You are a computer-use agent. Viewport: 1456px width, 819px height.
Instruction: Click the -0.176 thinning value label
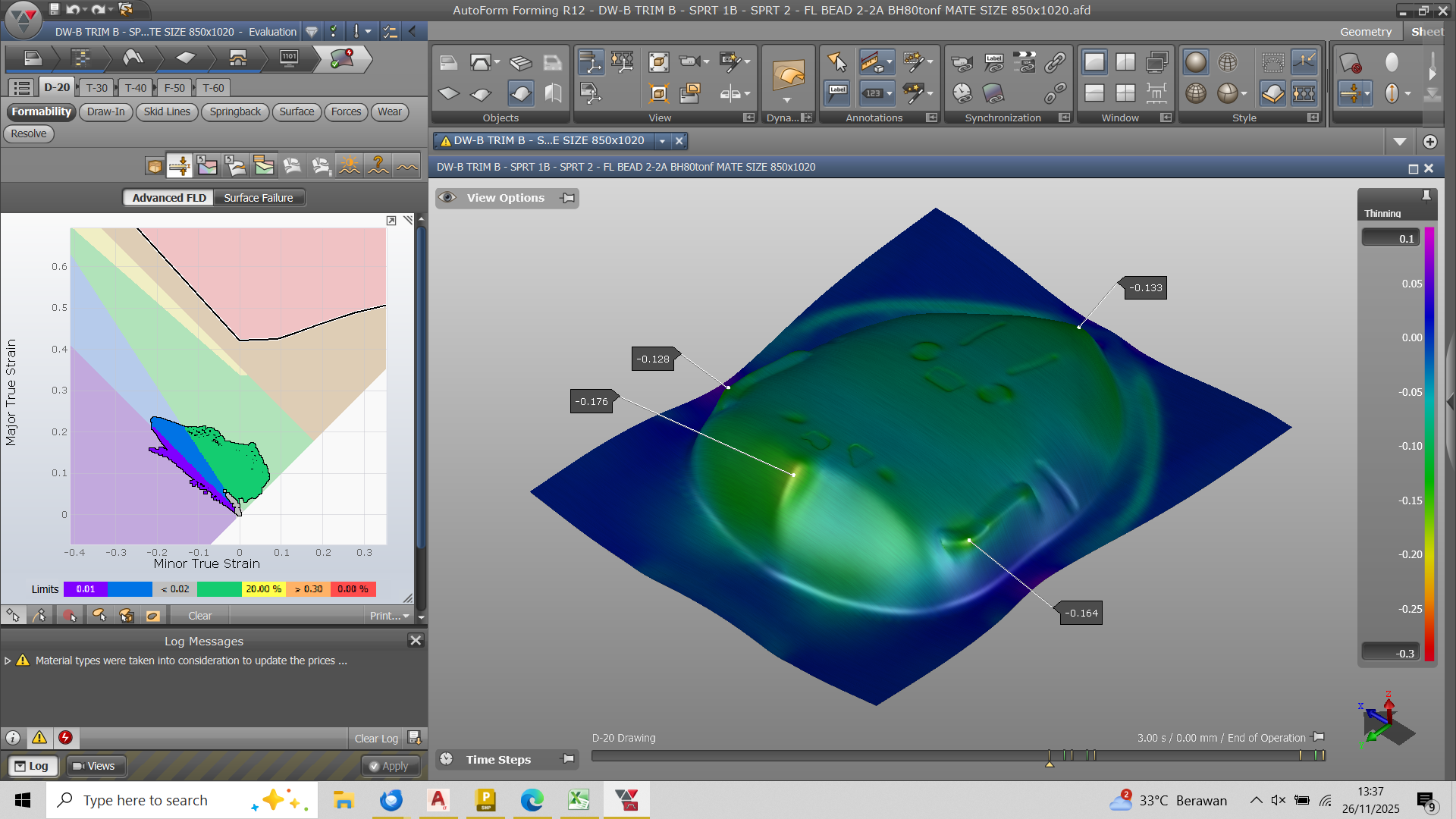coord(591,401)
